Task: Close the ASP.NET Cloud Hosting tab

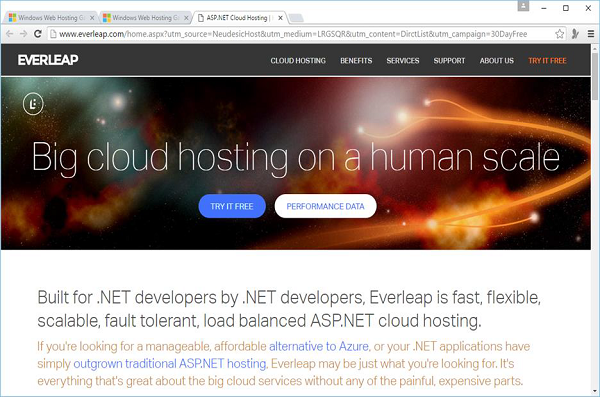Action: click(x=280, y=18)
